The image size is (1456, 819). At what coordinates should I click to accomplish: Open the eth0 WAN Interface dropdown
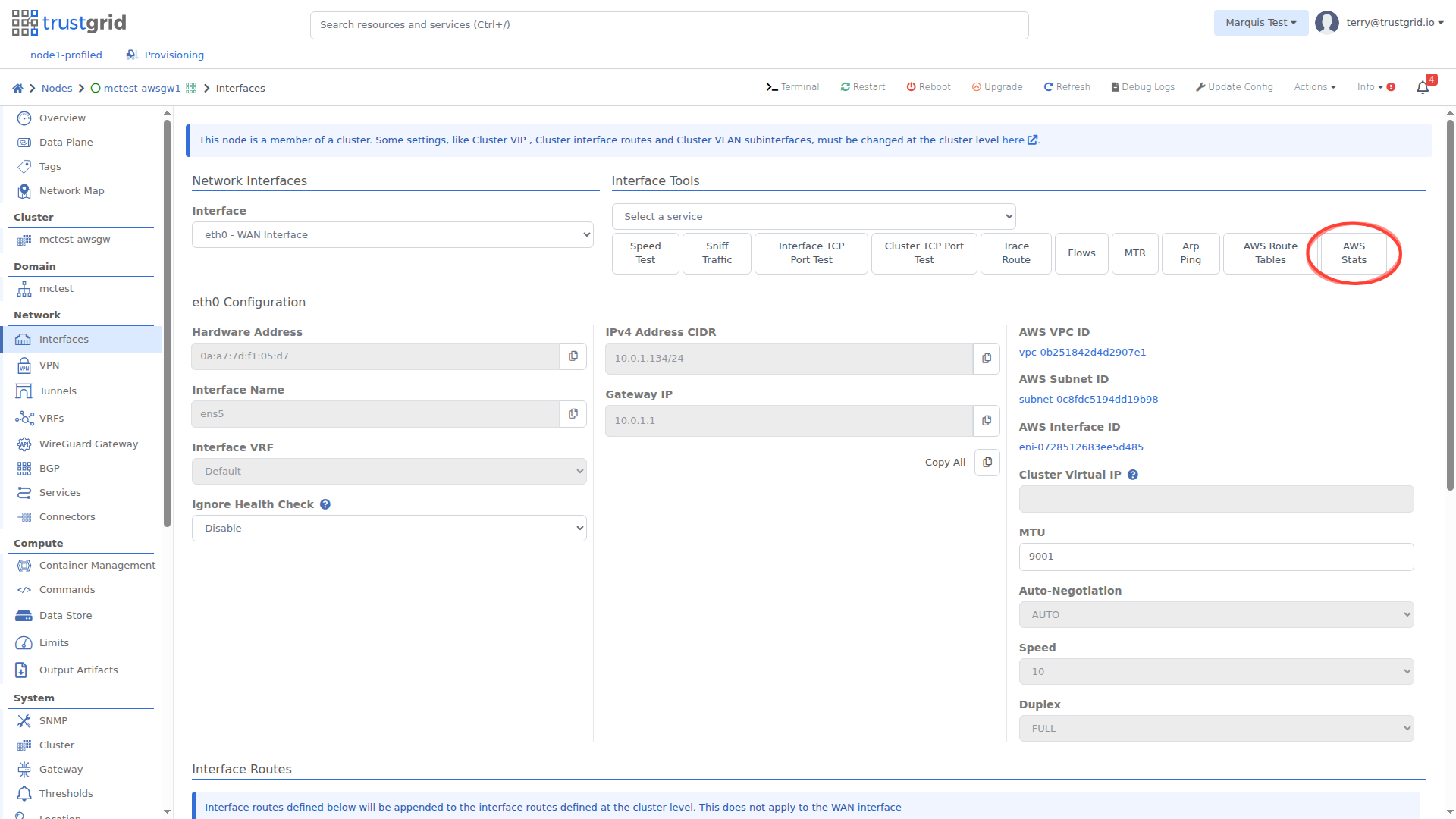(392, 235)
